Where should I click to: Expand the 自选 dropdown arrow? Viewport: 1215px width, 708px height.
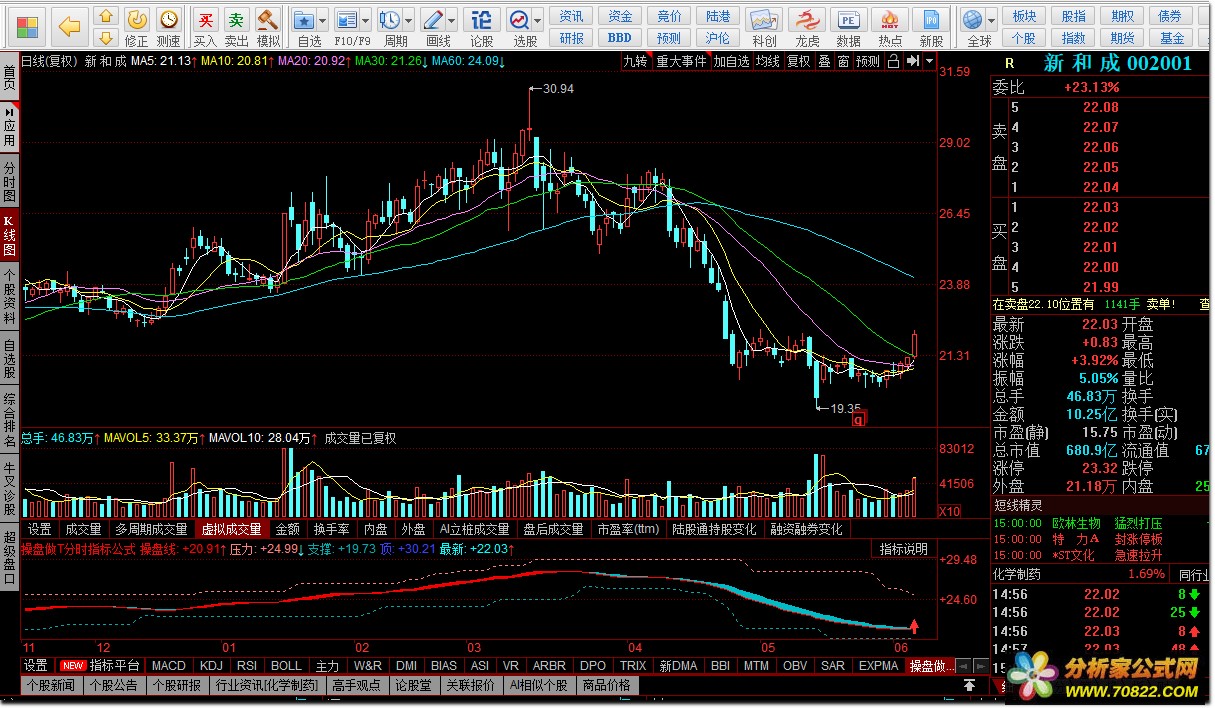324,20
